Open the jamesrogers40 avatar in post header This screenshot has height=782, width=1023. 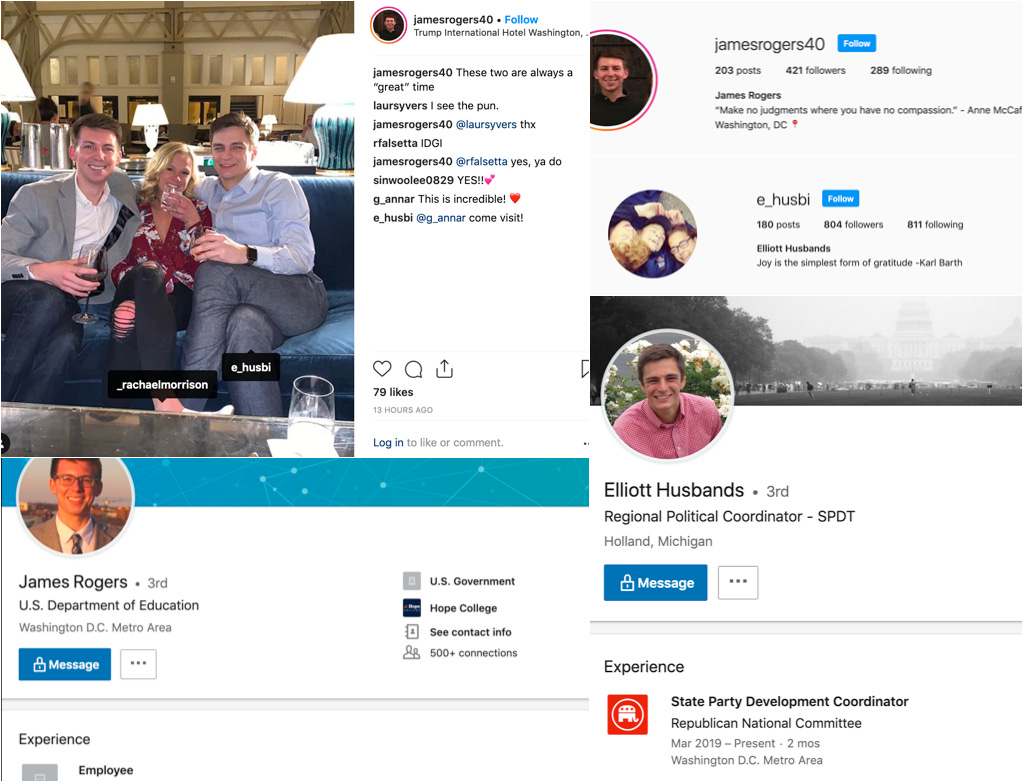point(388,25)
